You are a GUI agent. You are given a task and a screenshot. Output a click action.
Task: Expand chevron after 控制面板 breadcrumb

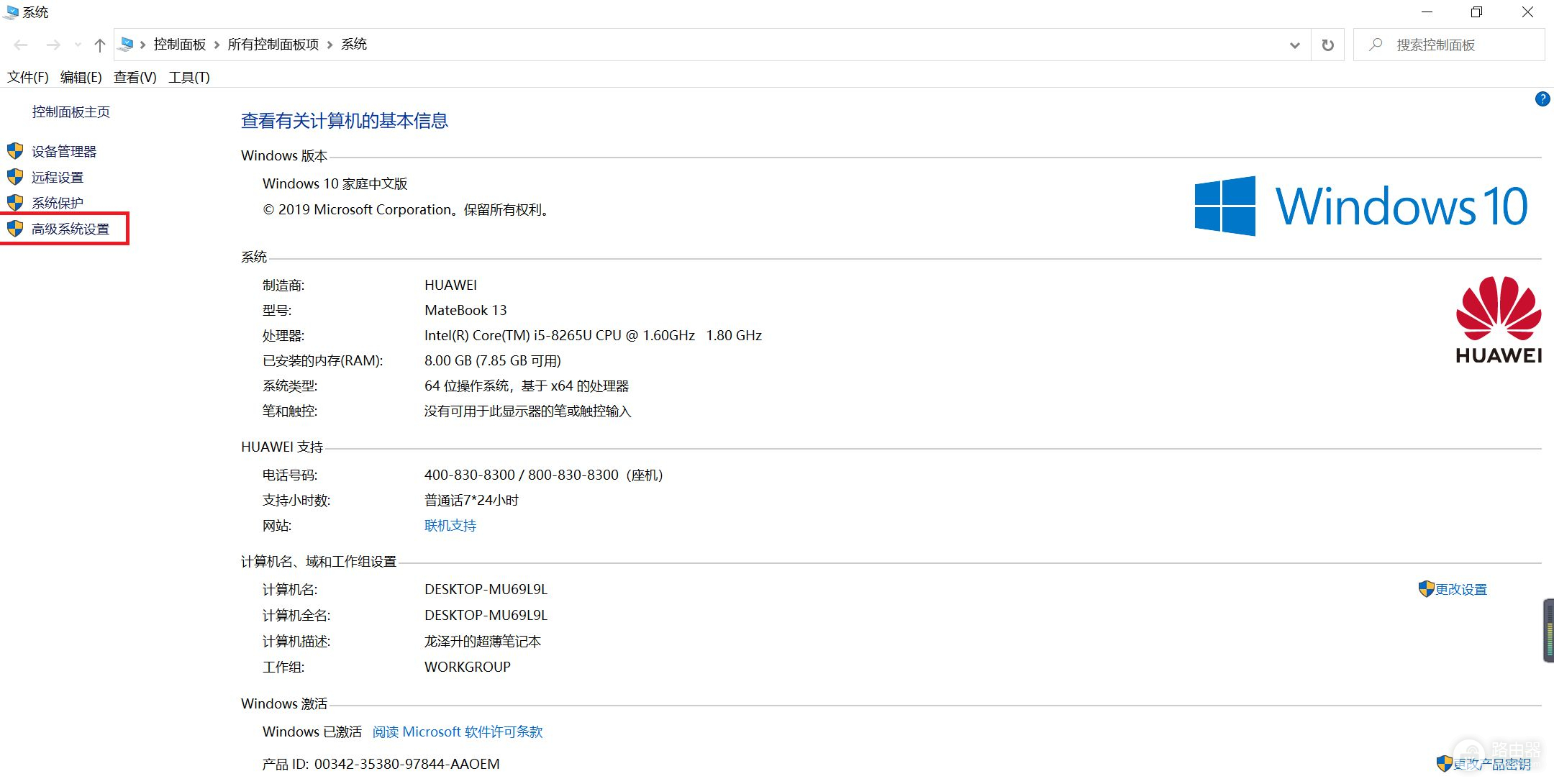(217, 45)
